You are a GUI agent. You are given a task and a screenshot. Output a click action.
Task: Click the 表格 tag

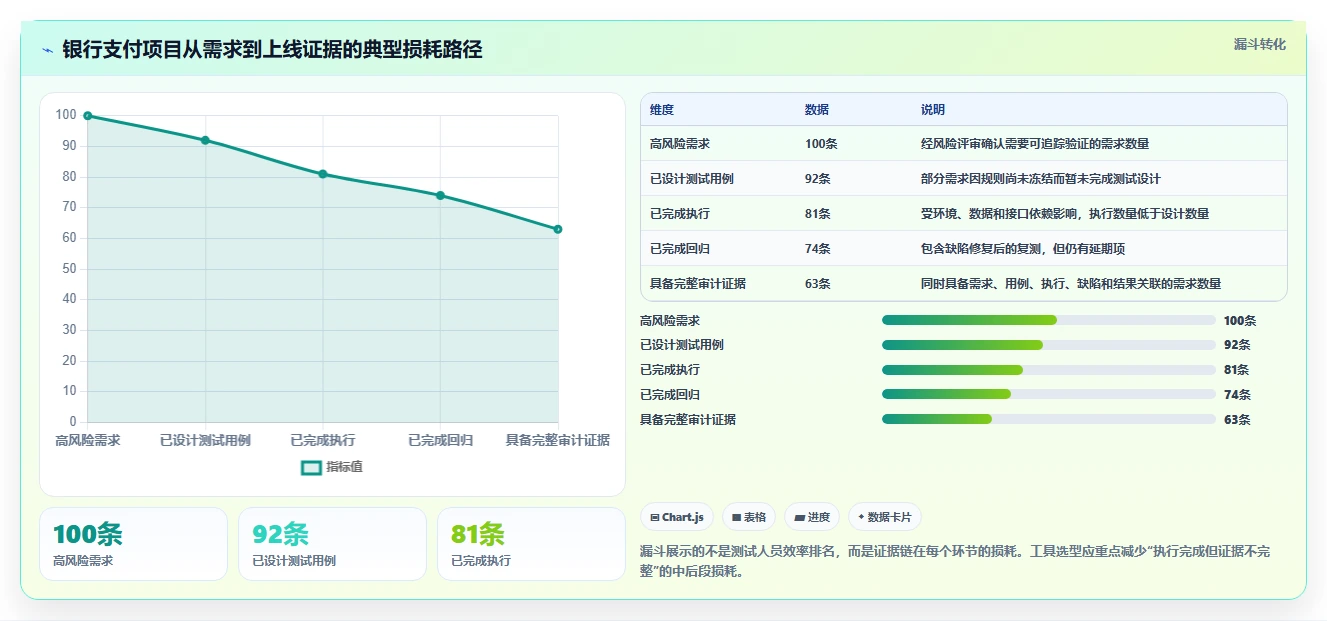[749, 517]
